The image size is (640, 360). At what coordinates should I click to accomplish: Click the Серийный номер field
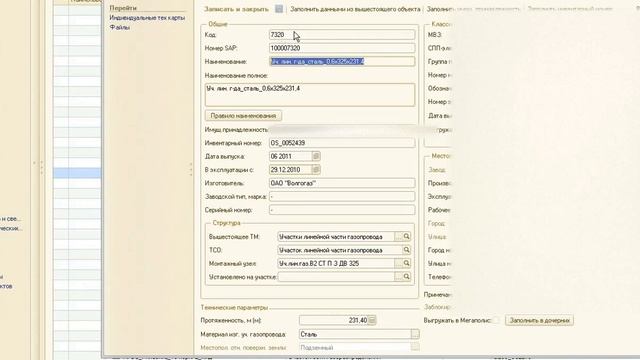[x=342, y=210]
